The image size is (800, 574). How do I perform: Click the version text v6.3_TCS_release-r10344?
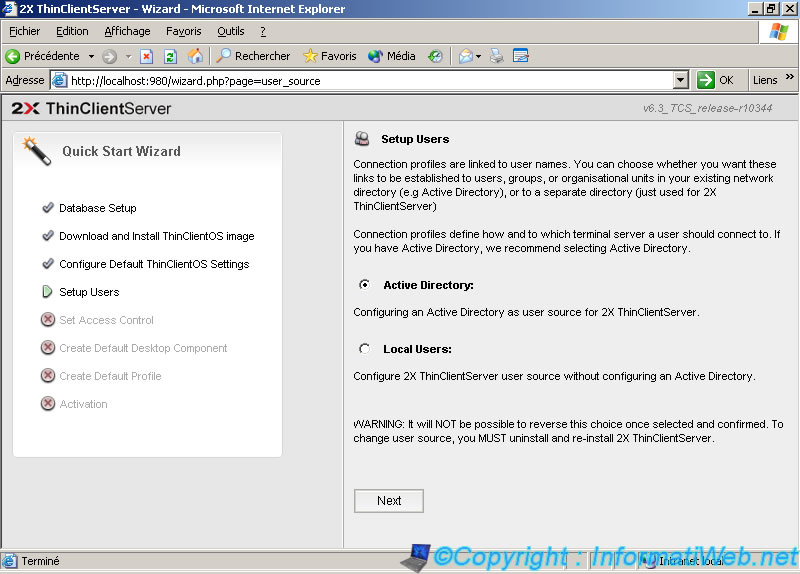click(708, 108)
